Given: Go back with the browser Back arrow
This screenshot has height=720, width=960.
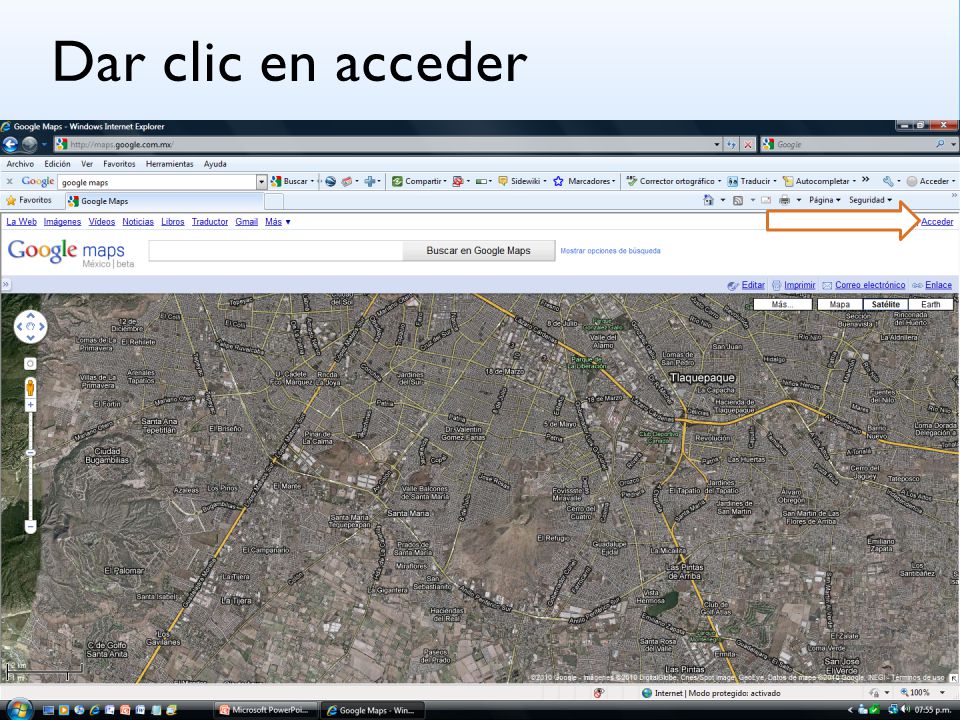Looking at the screenshot, I should [x=10, y=144].
